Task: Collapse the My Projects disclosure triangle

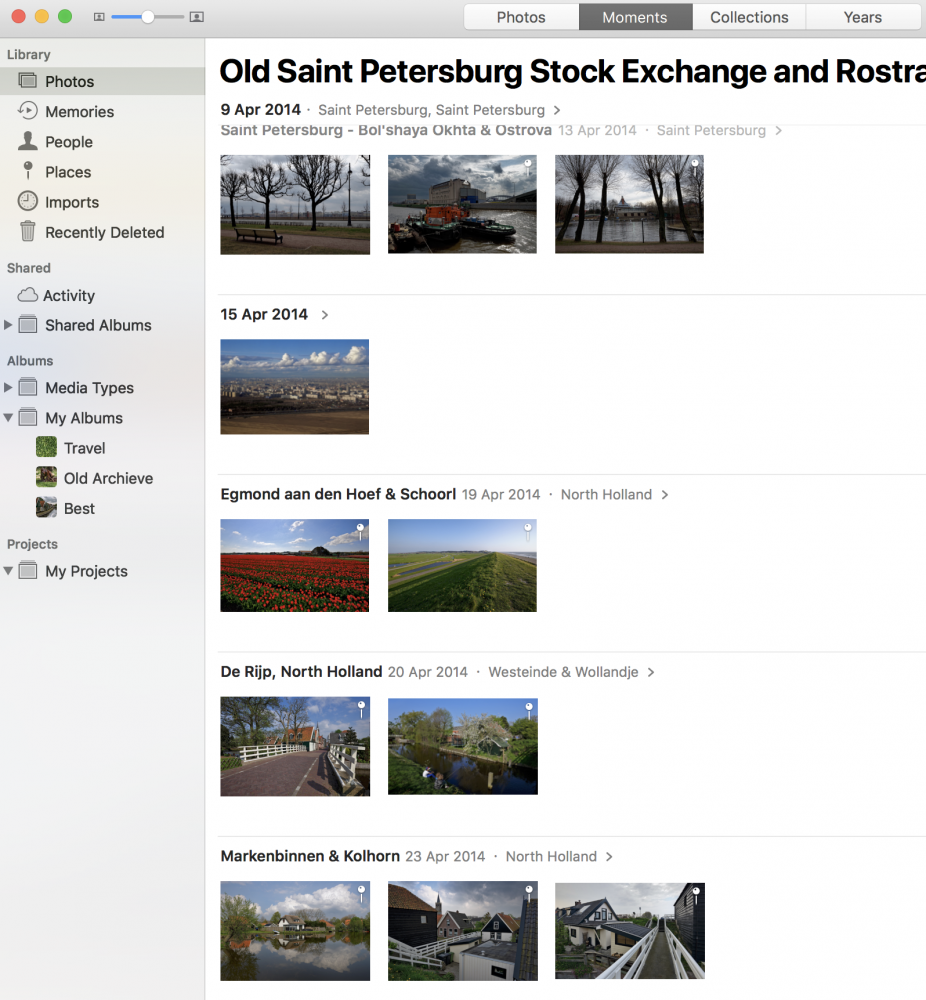Action: click(x=8, y=571)
